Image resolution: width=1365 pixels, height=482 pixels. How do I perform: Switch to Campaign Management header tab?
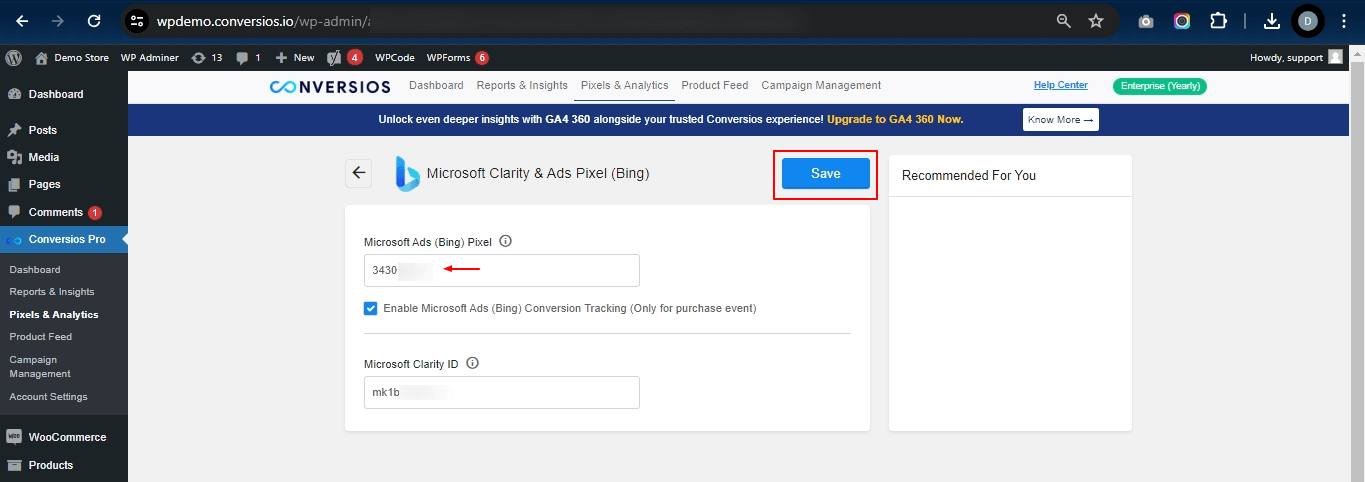[821, 86]
